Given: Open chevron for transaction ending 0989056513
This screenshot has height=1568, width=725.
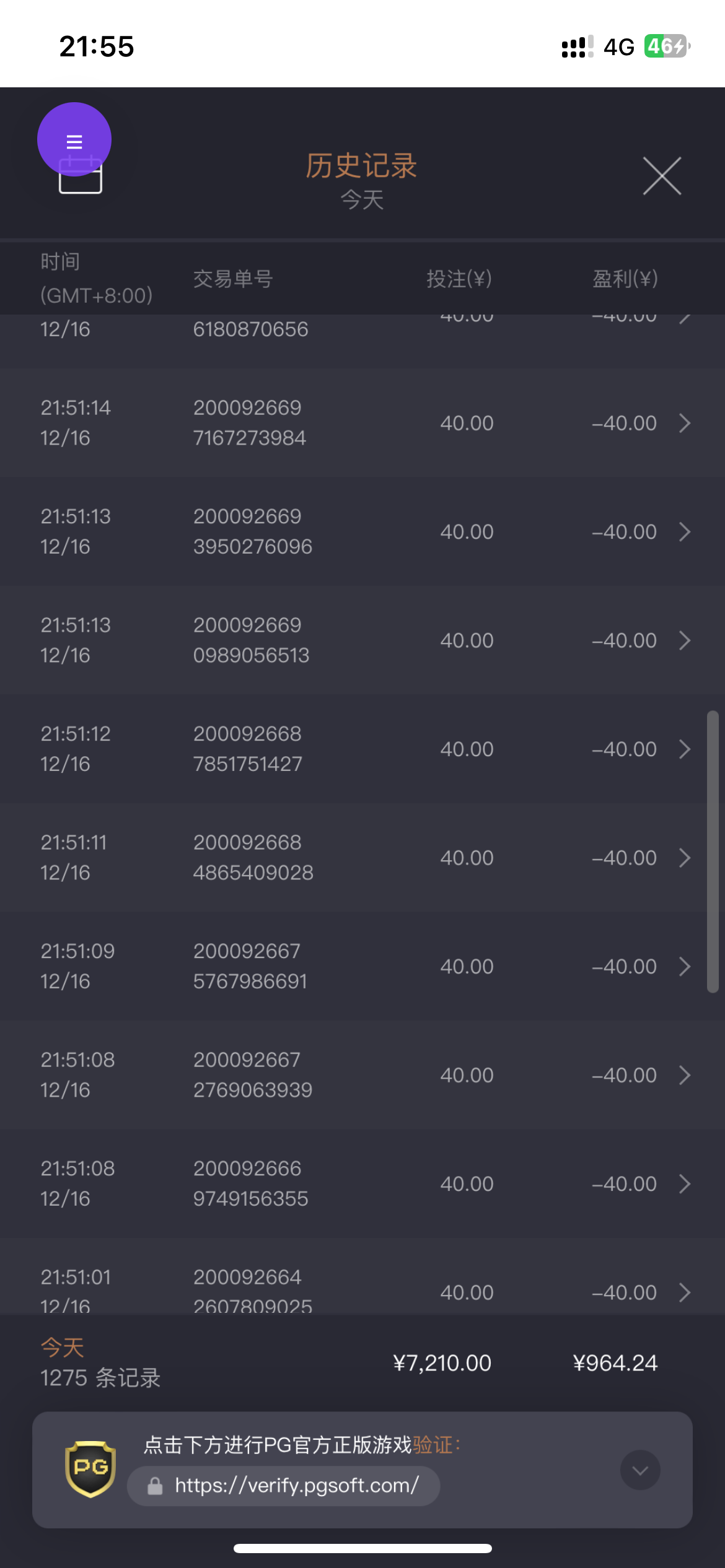Looking at the screenshot, I should (x=684, y=640).
